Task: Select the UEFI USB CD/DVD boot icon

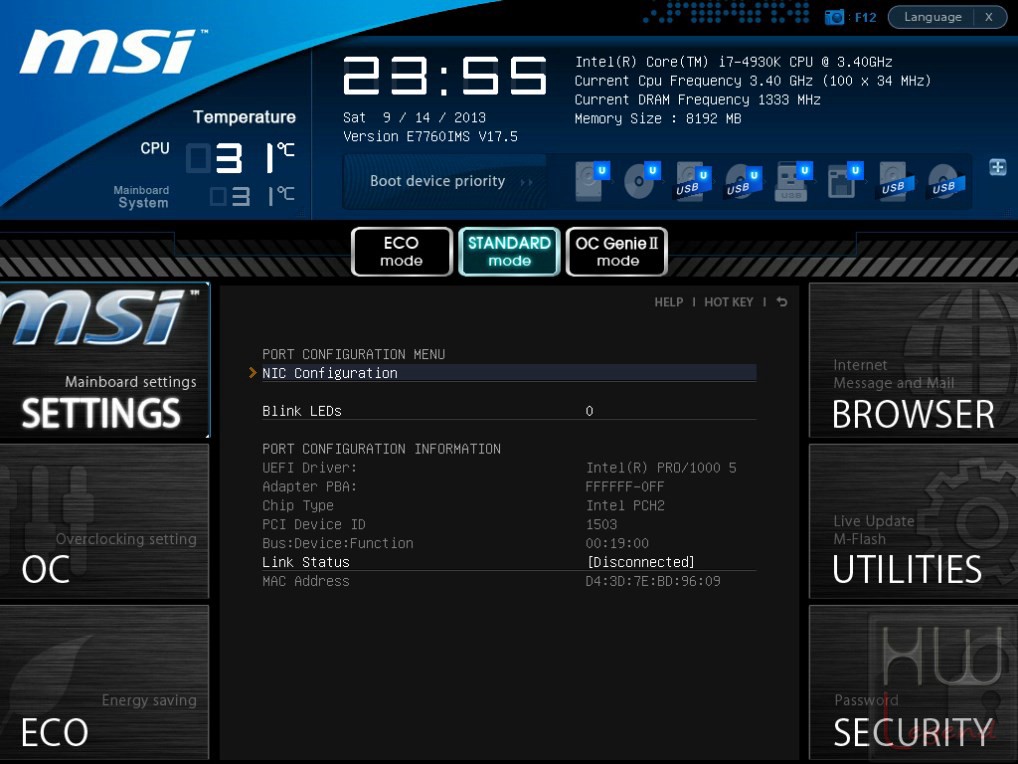Action: [743, 181]
